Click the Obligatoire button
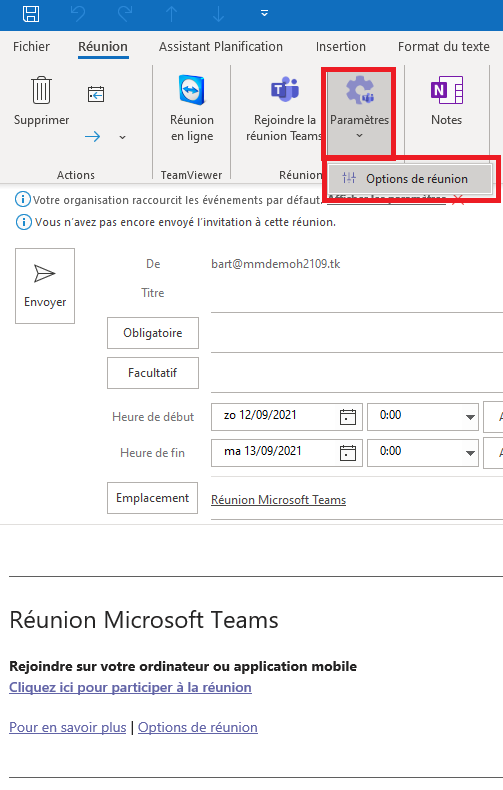 pyautogui.click(x=153, y=333)
